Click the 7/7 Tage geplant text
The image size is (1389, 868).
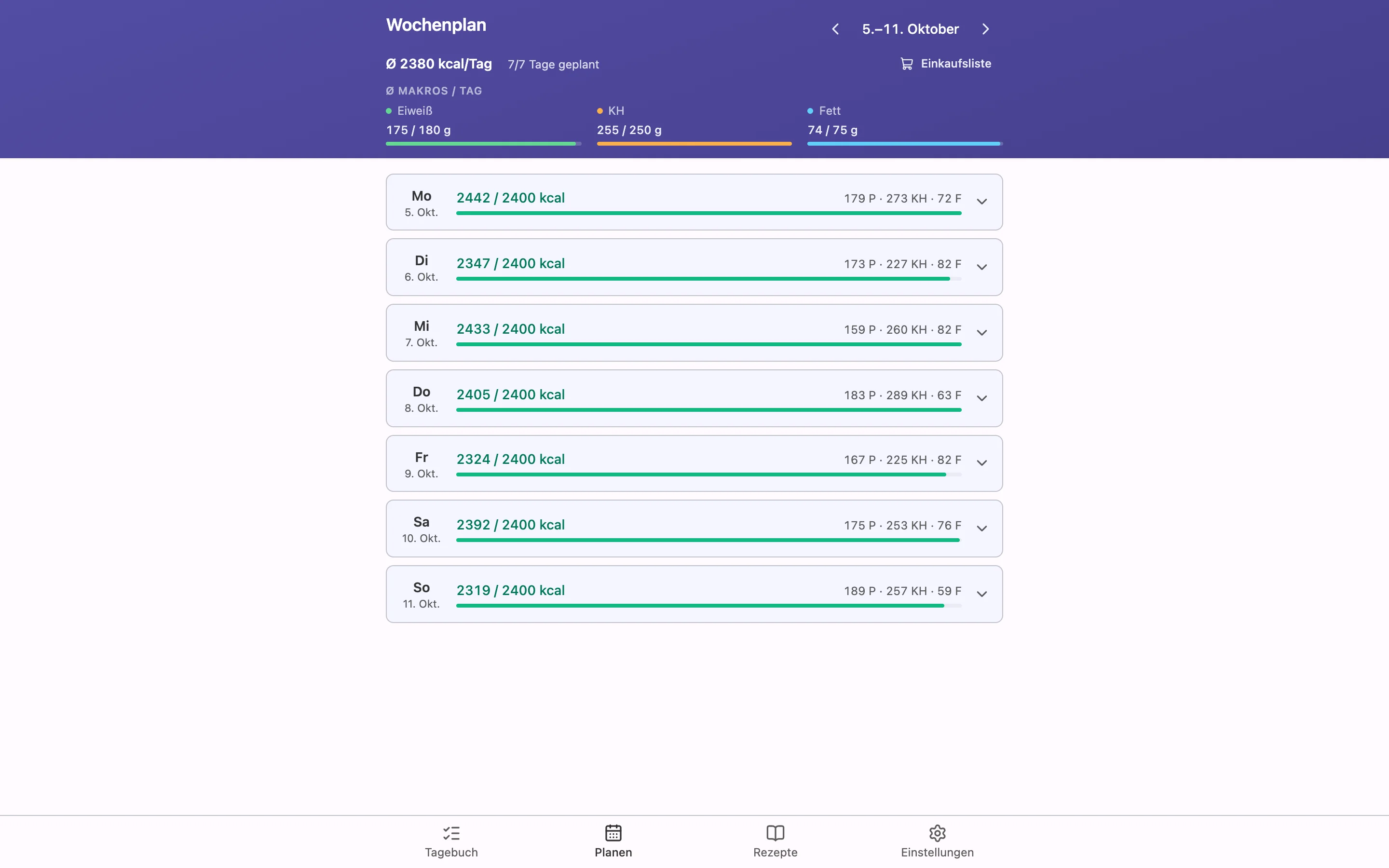tap(553, 64)
